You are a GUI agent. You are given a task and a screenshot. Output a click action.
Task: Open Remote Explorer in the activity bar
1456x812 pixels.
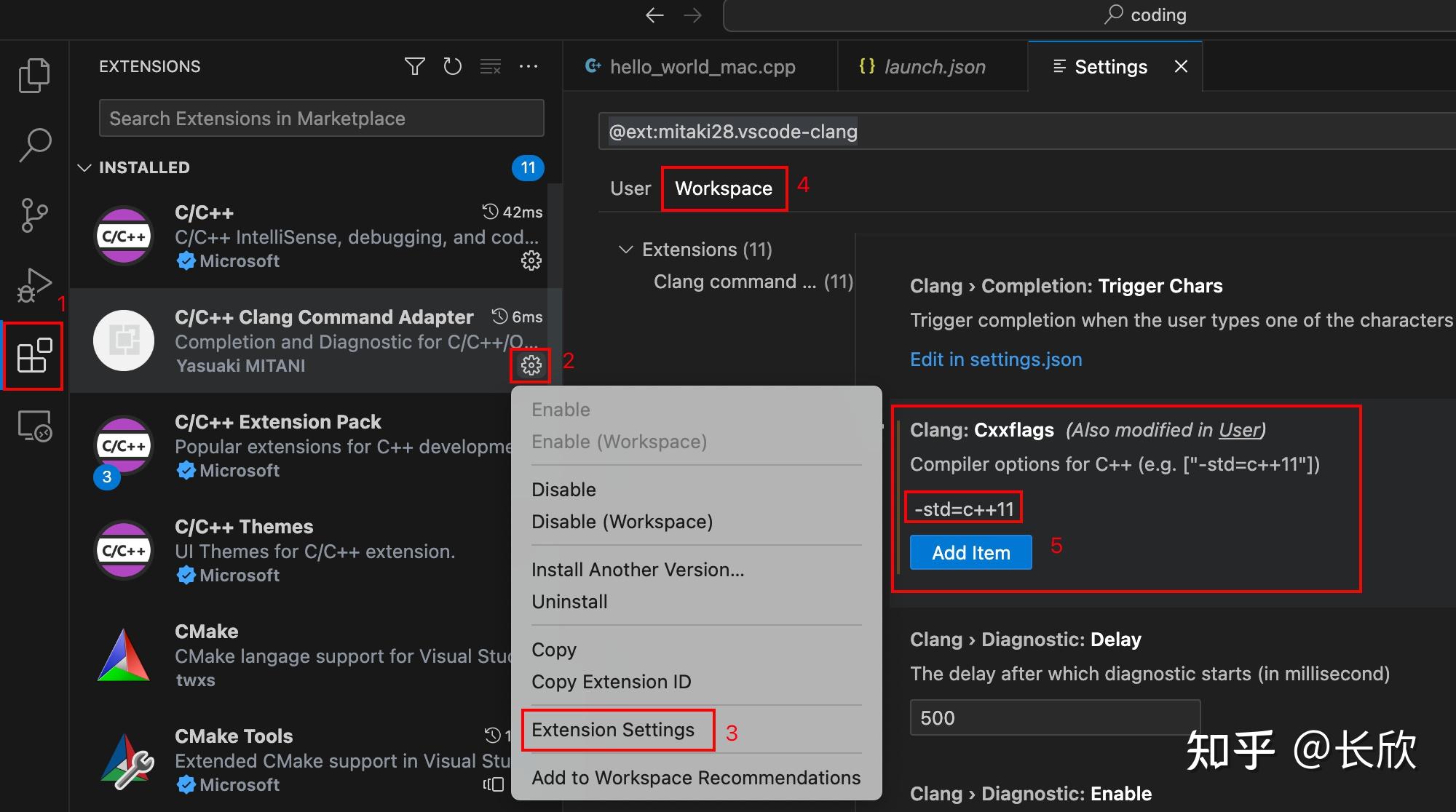[x=33, y=426]
